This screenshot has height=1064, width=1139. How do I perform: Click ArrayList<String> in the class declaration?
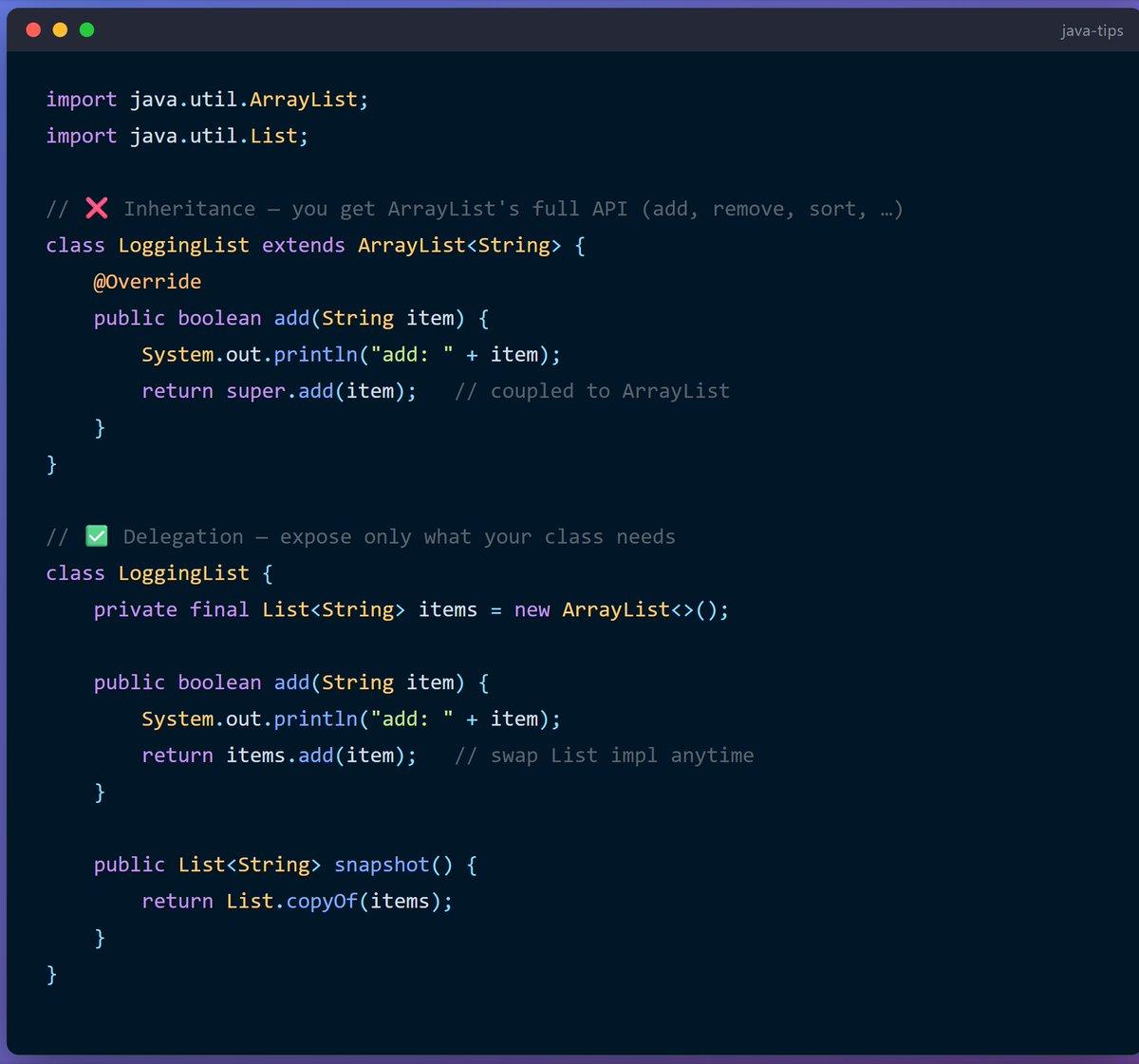(x=459, y=245)
